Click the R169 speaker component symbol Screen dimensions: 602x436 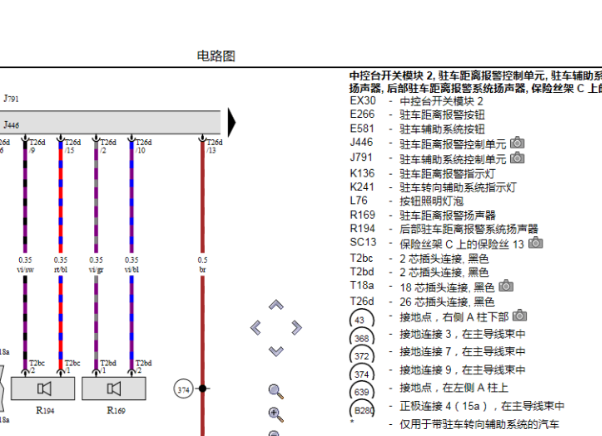pyautogui.click(x=114, y=389)
